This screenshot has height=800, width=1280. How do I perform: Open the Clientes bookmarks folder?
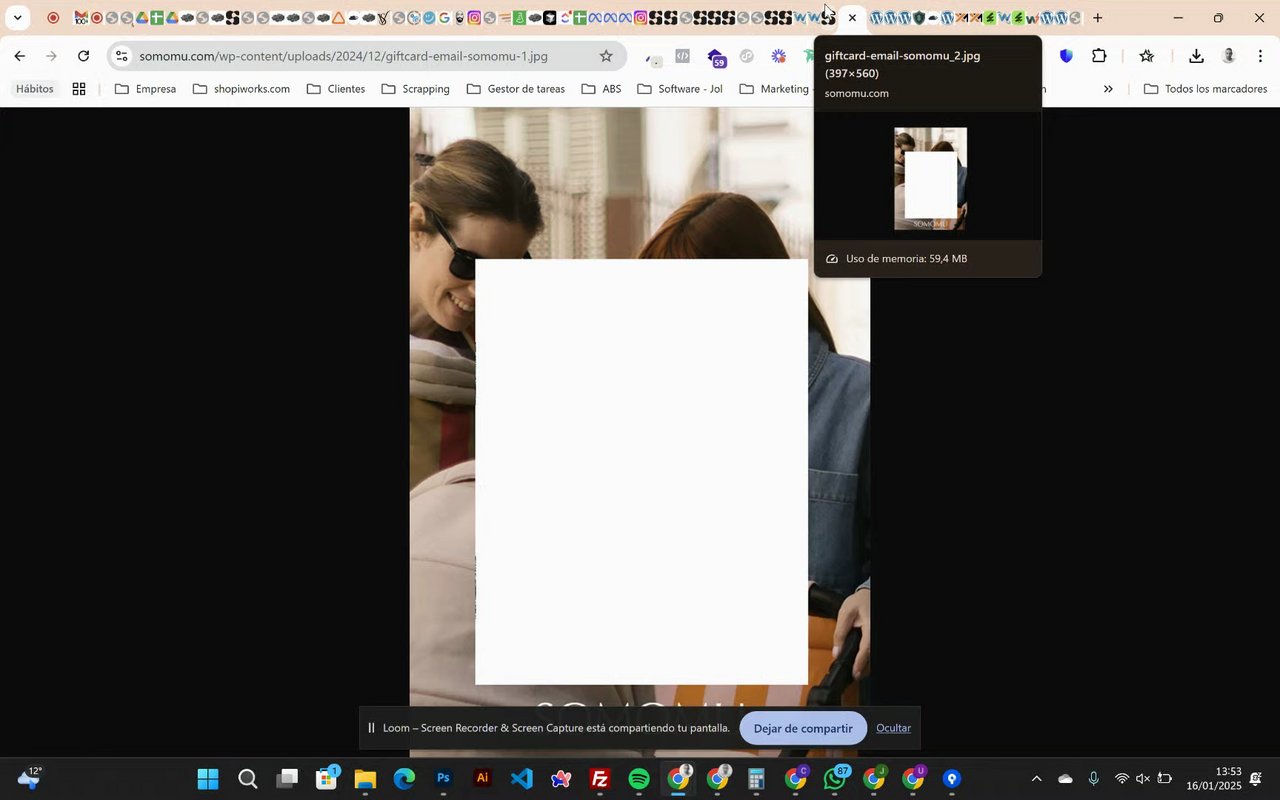point(335,89)
